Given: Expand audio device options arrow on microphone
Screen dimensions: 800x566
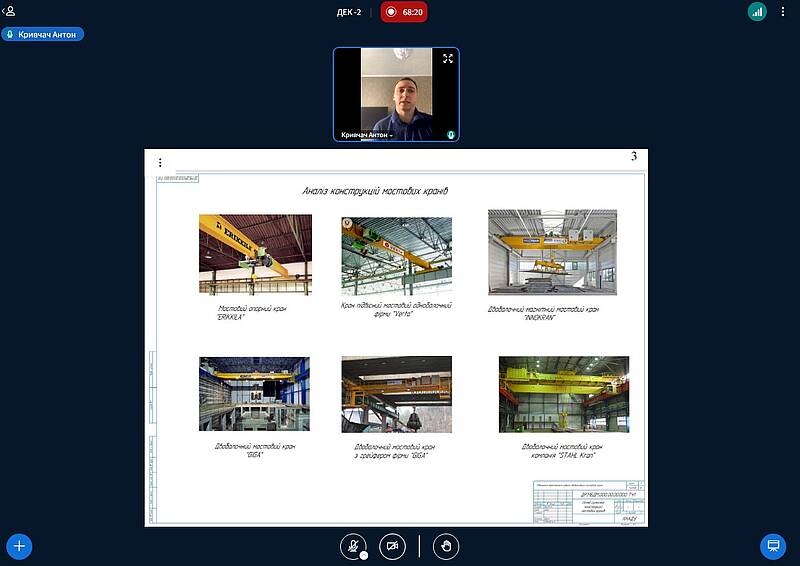Looking at the screenshot, I should point(364,555).
